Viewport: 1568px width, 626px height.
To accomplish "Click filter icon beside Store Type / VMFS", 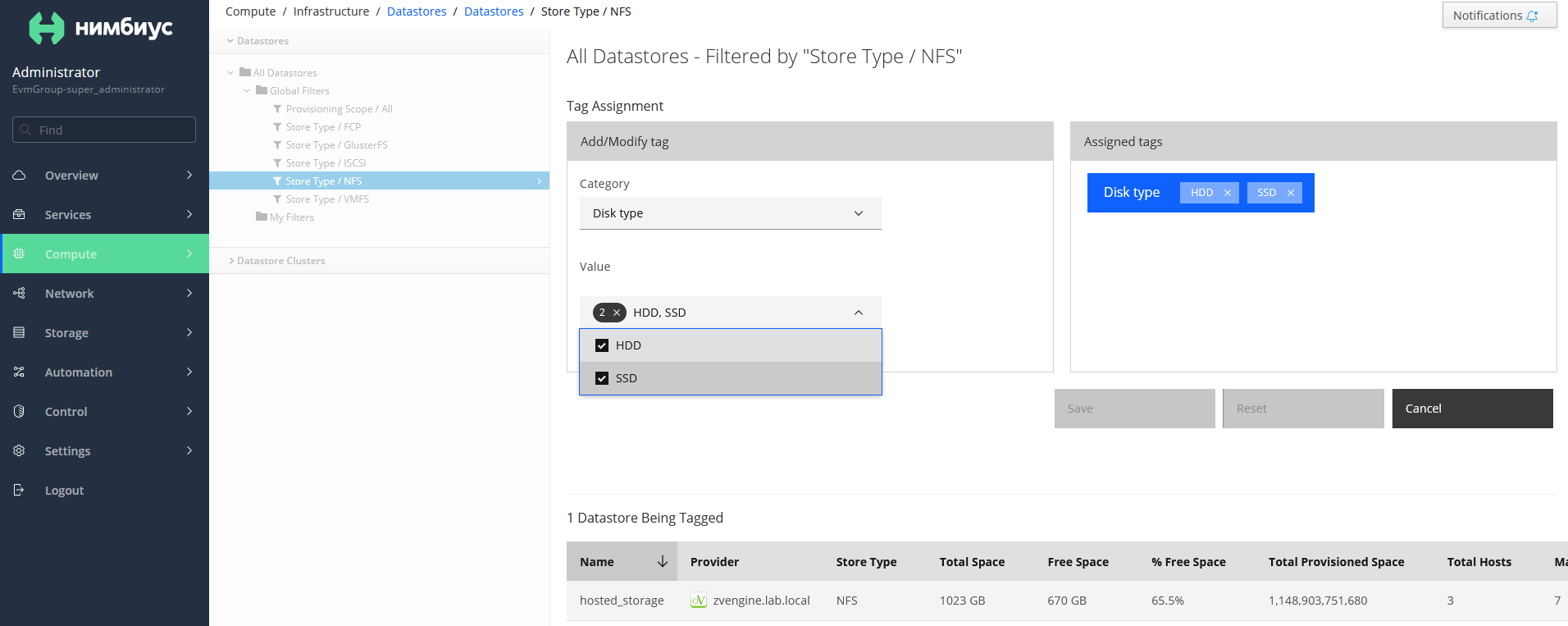I will tap(277, 199).
